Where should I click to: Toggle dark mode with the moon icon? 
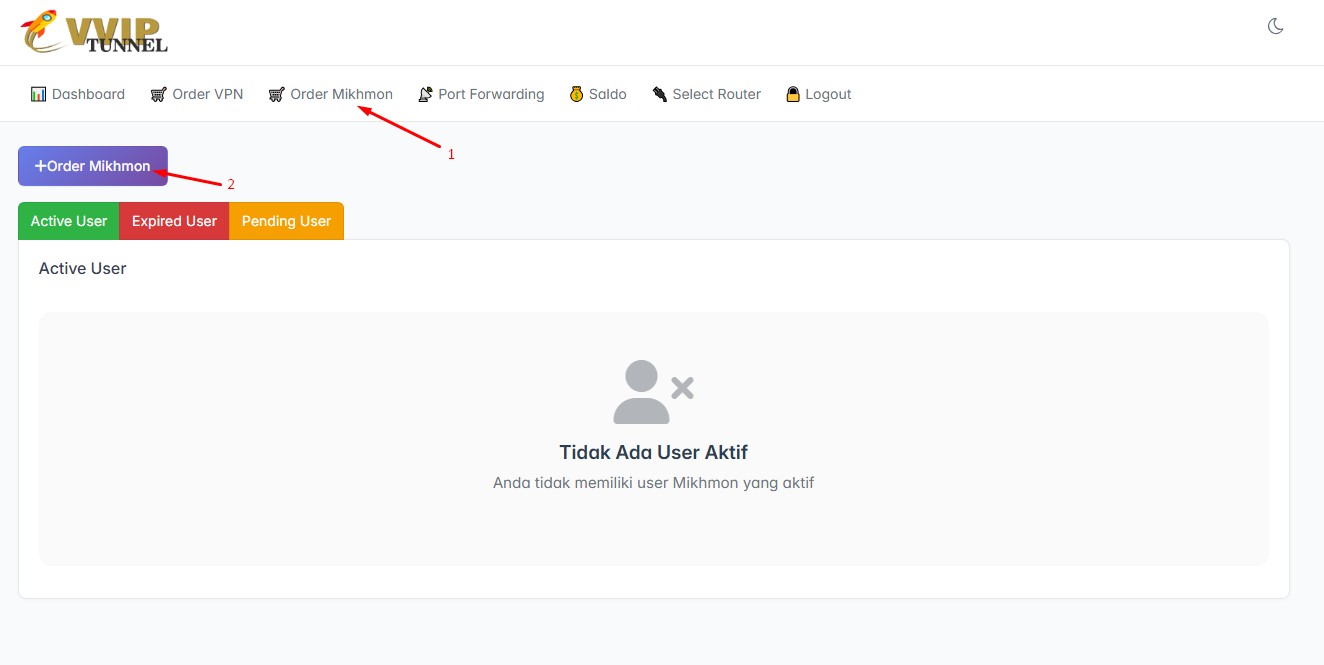[x=1276, y=26]
